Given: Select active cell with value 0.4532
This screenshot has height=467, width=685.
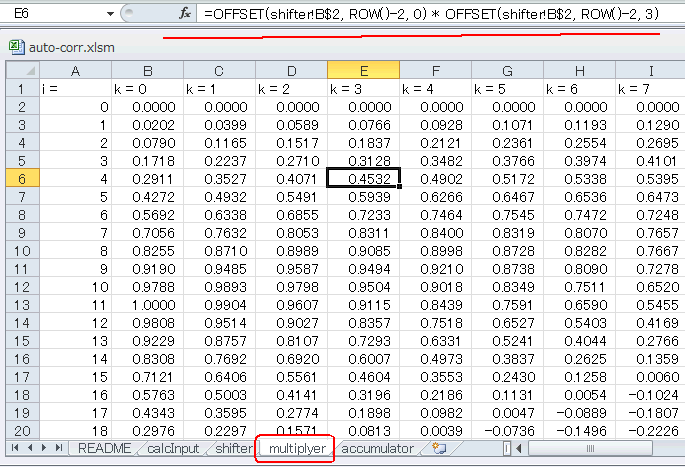Looking at the screenshot, I should [363, 179].
